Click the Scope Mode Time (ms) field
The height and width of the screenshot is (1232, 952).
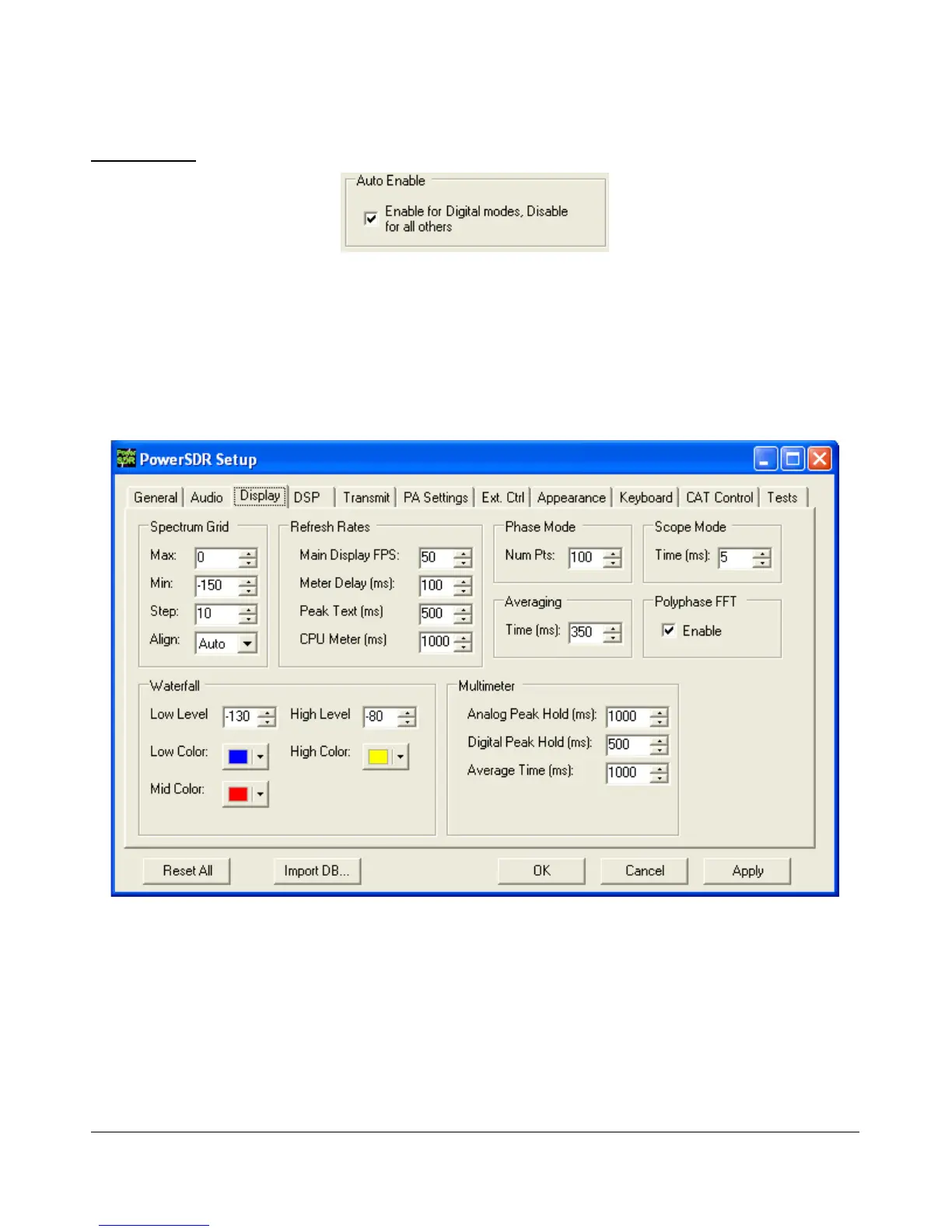pyautogui.click(x=735, y=558)
